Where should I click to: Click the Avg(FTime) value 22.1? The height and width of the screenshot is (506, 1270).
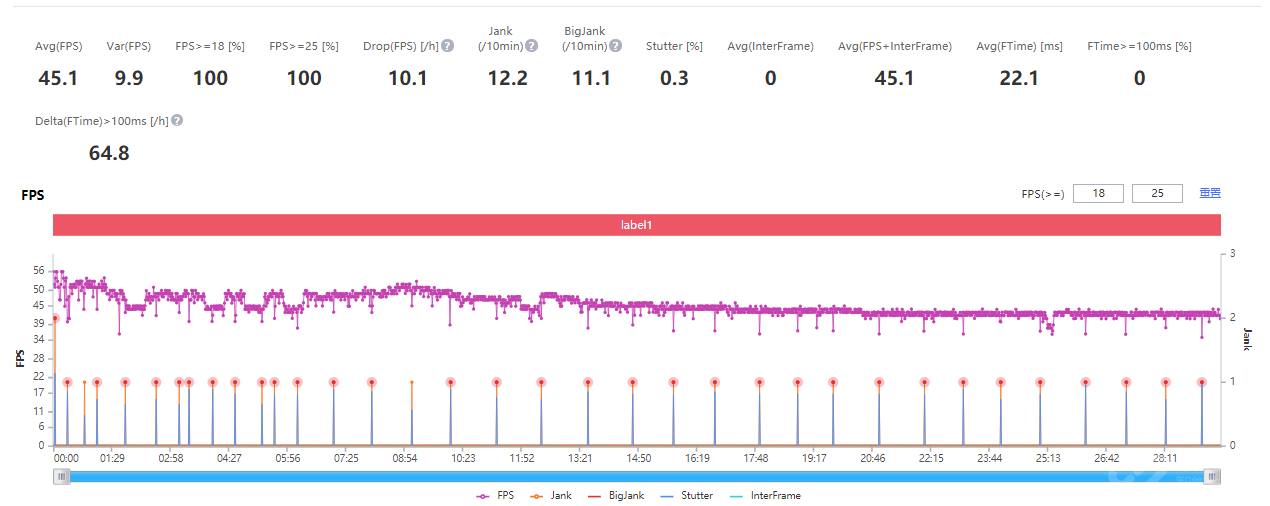[1019, 78]
